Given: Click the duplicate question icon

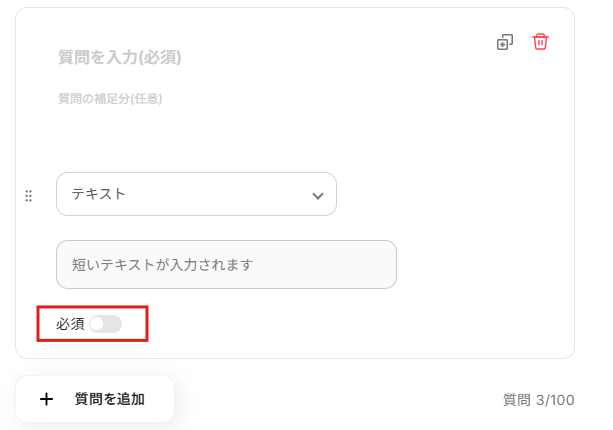Looking at the screenshot, I should [x=505, y=42].
